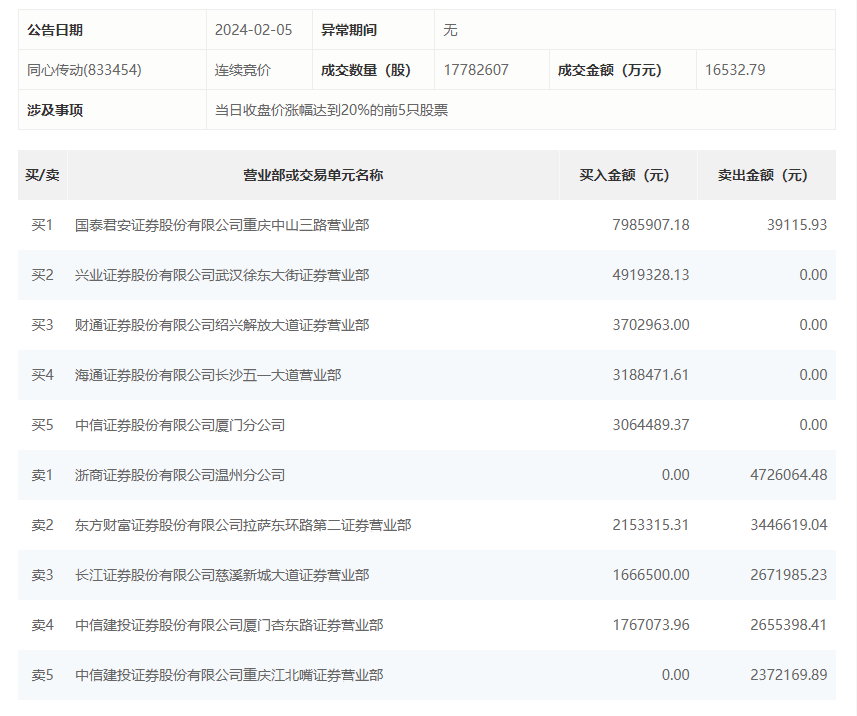Image resolution: width=857 pixels, height=716 pixels.
Task: Select 中信证券股份有限公司厦门分公司 name
Action: pyautogui.click(x=180, y=425)
